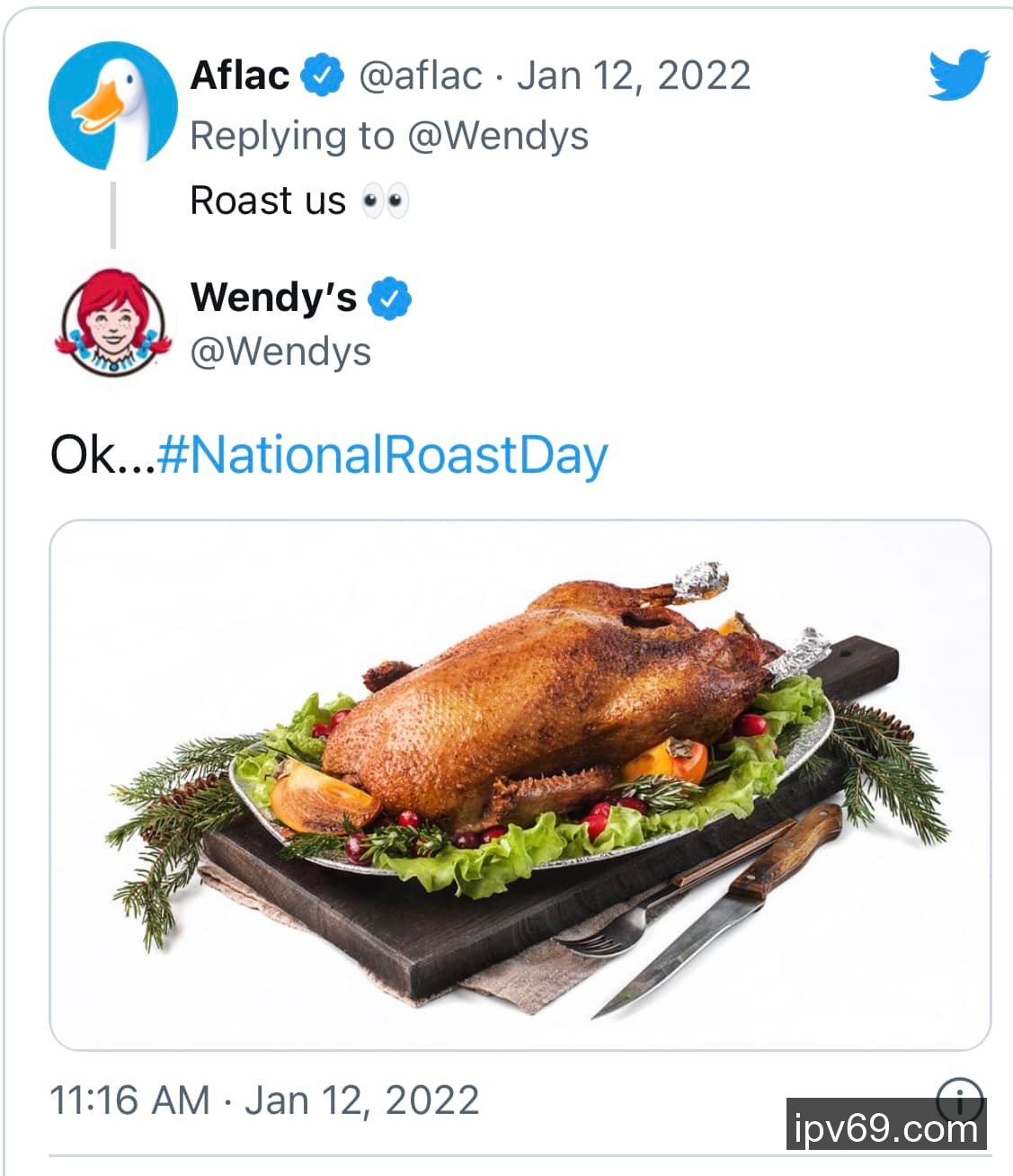Click the @Wendys handle under Wendy's name
1013x1176 pixels.
click(280, 352)
